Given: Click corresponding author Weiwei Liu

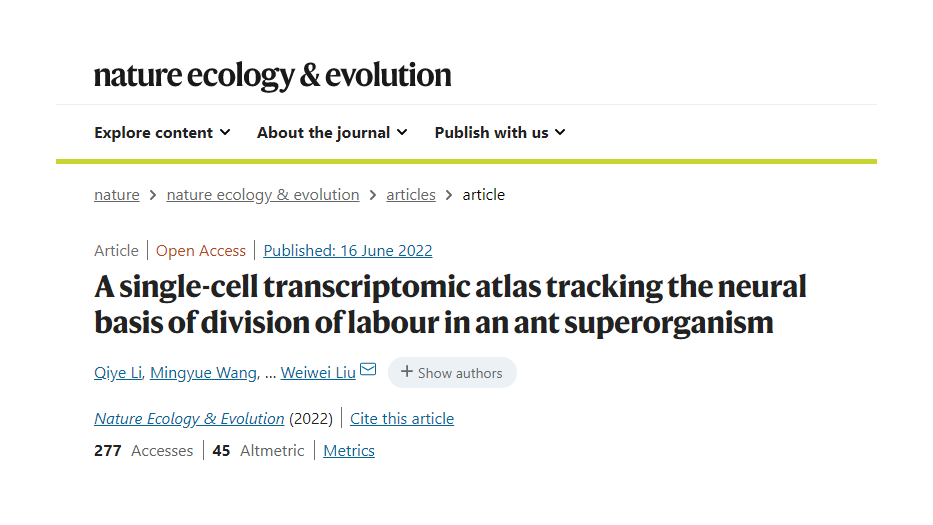Looking at the screenshot, I should pos(318,373).
